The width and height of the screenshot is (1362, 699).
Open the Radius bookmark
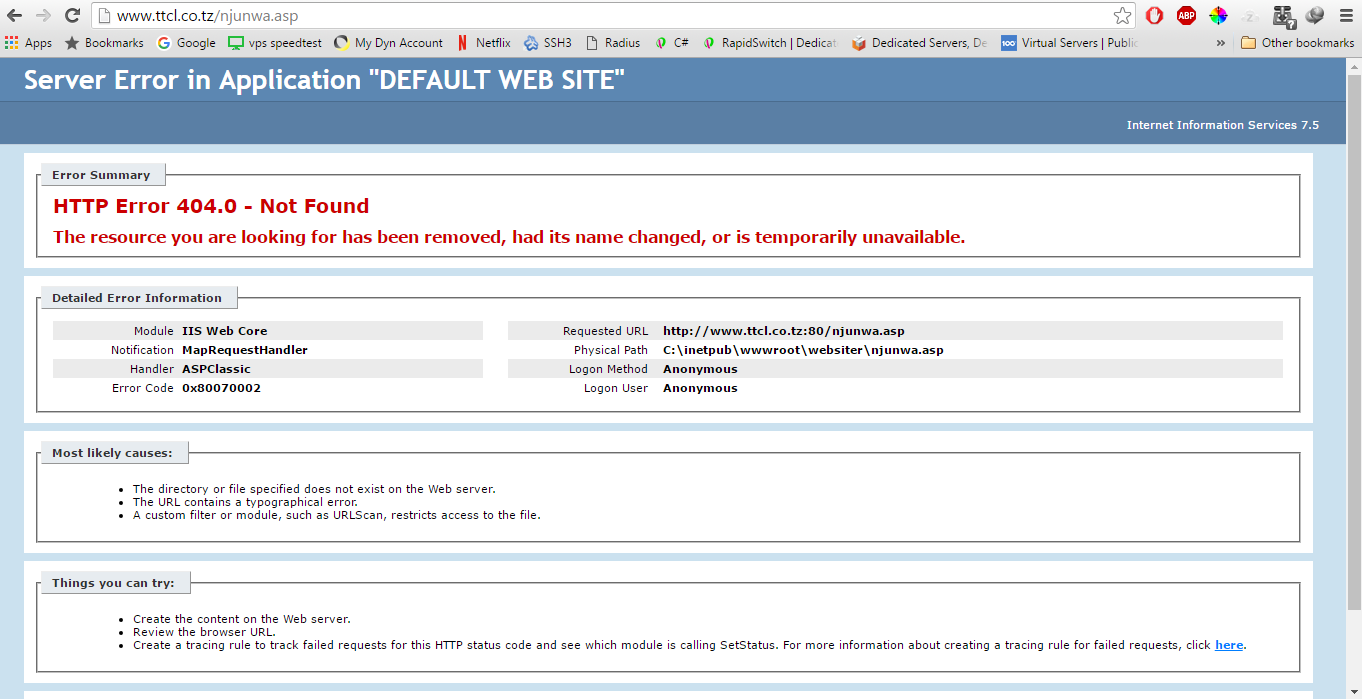[x=613, y=43]
